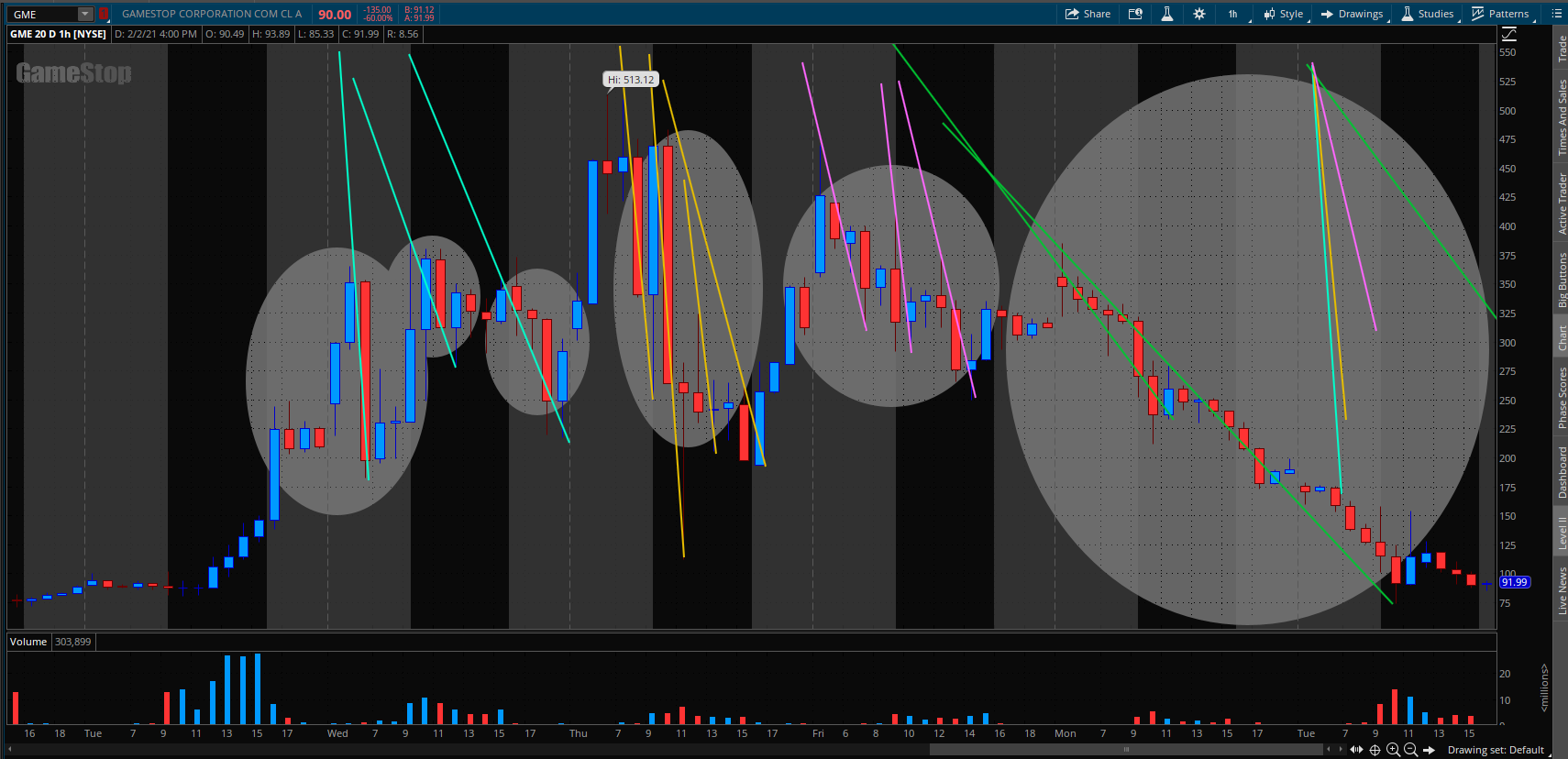Click the right scroll arrow on time scrollbar
1568x759 pixels.
coord(1340,750)
